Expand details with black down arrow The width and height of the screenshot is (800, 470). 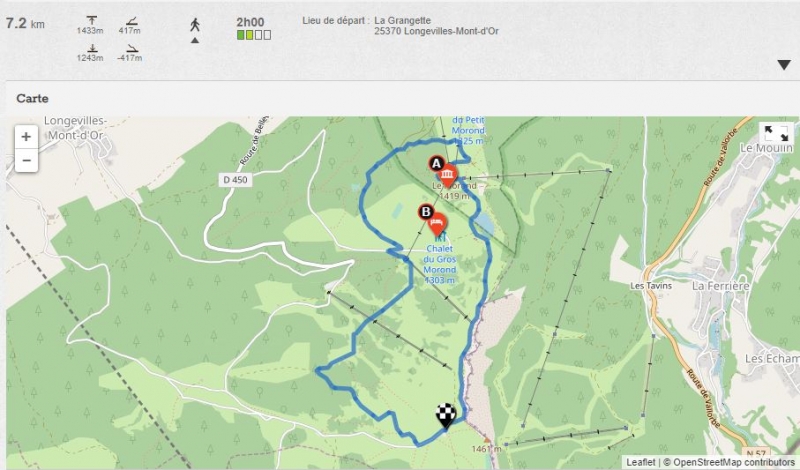[x=784, y=65]
